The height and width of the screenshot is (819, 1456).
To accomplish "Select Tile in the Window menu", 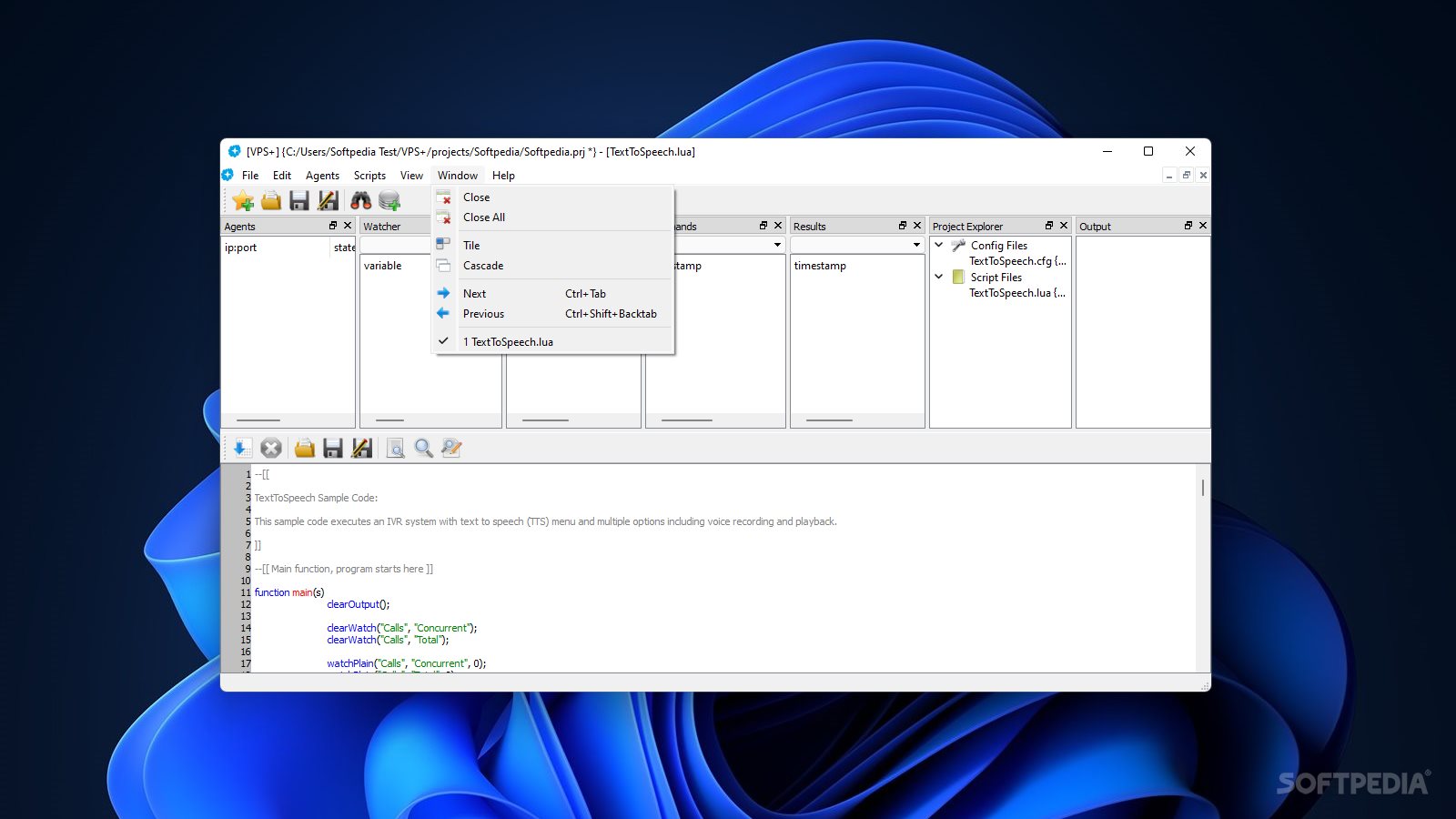I will (x=553, y=246).
